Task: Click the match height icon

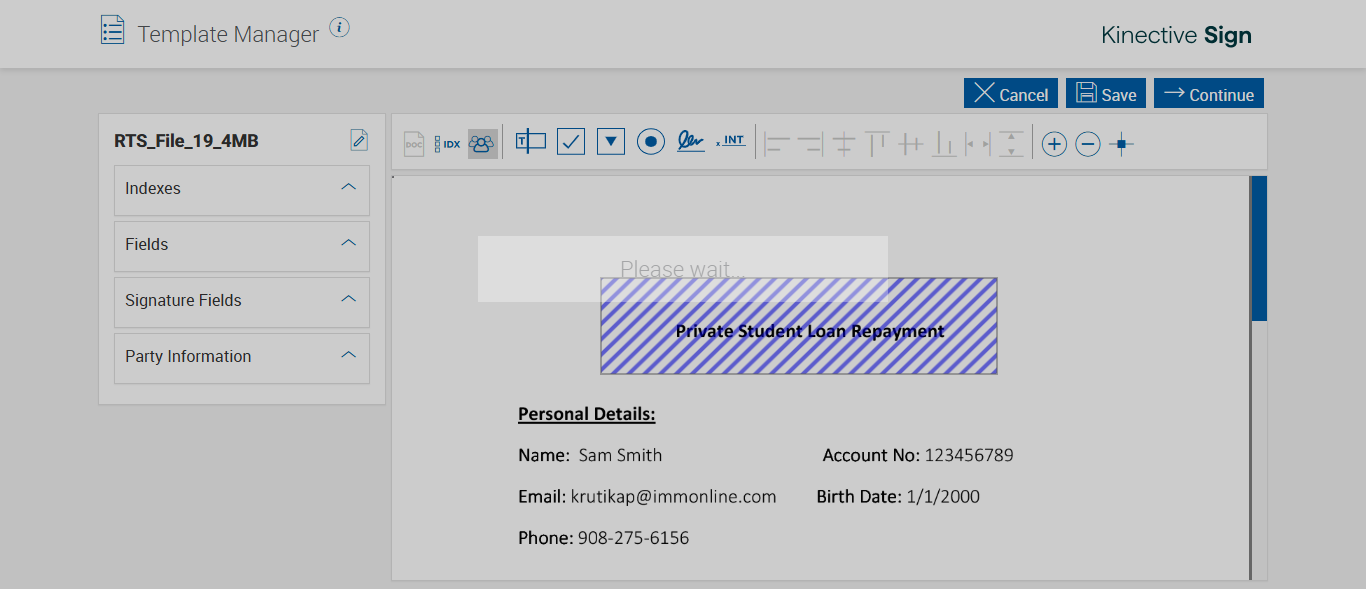Action: pyautogui.click(x=1012, y=144)
